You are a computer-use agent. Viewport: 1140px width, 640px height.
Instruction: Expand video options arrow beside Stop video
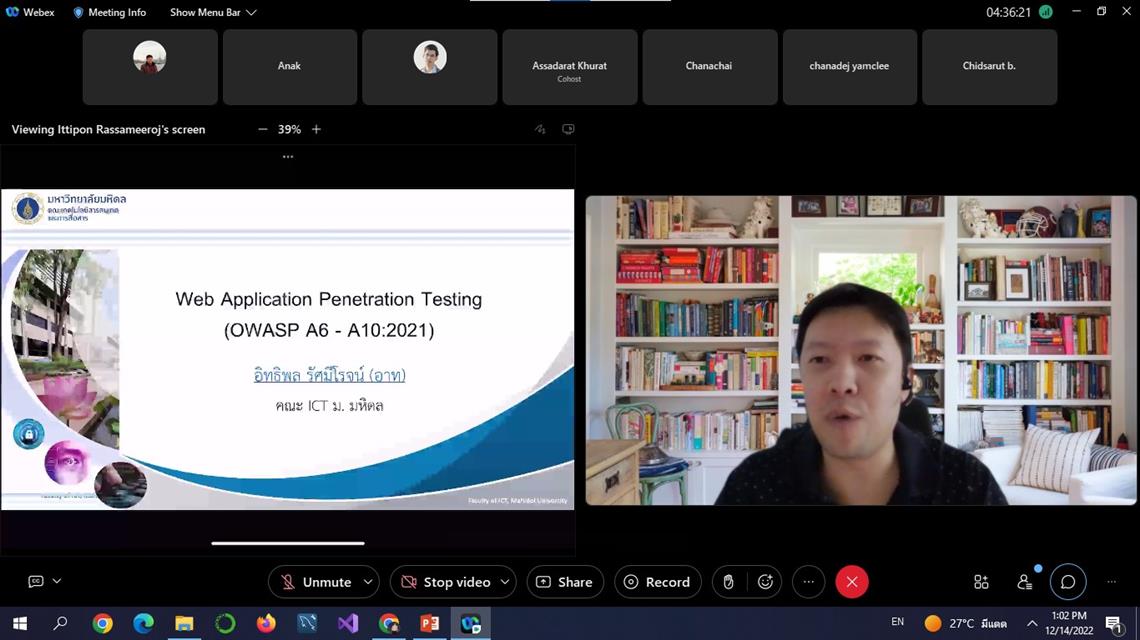click(x=506, y=582)
